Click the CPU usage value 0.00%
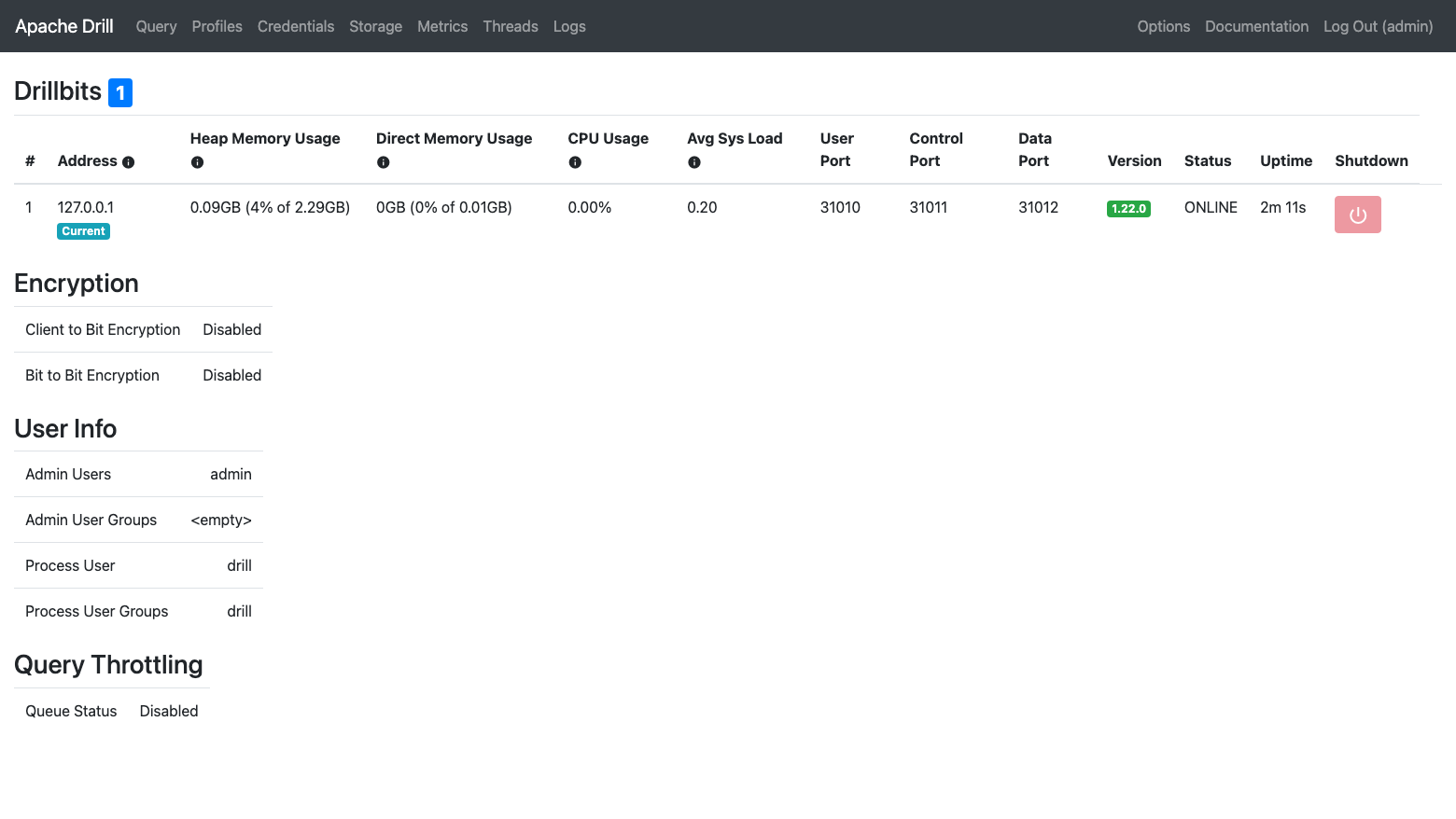 point(590,207)
